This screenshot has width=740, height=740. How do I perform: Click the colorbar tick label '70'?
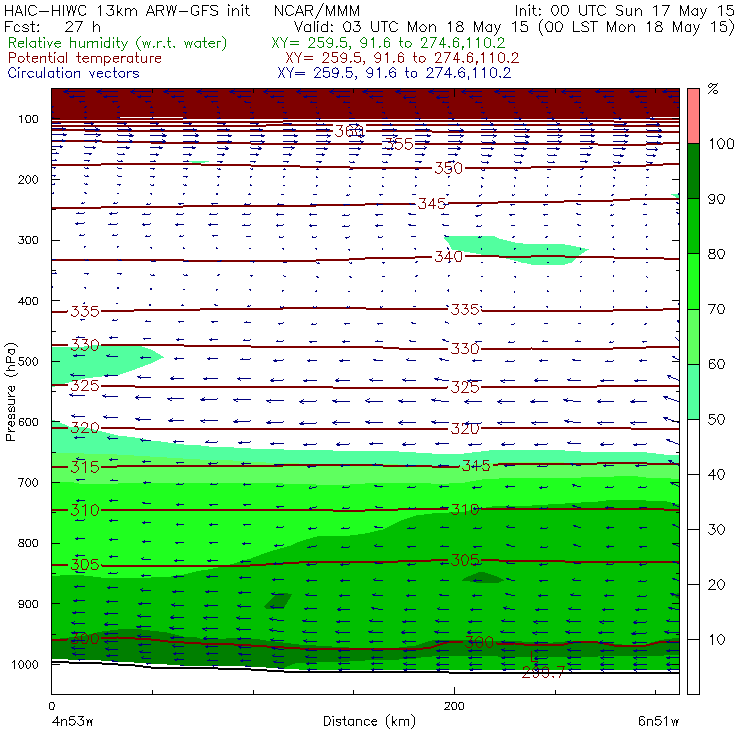[x=716, y=309]
